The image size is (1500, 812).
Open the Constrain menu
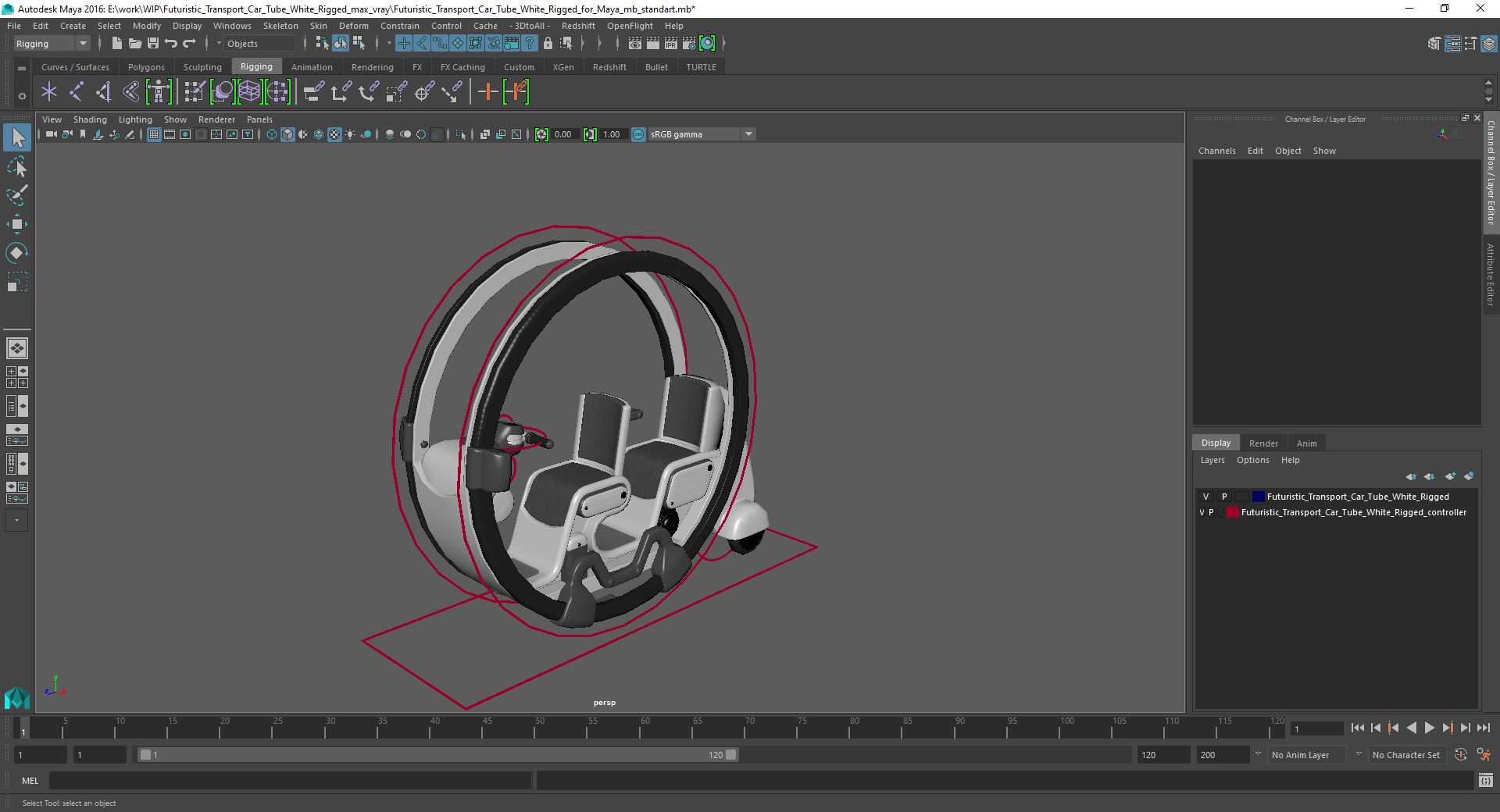[x=399, y=26]
